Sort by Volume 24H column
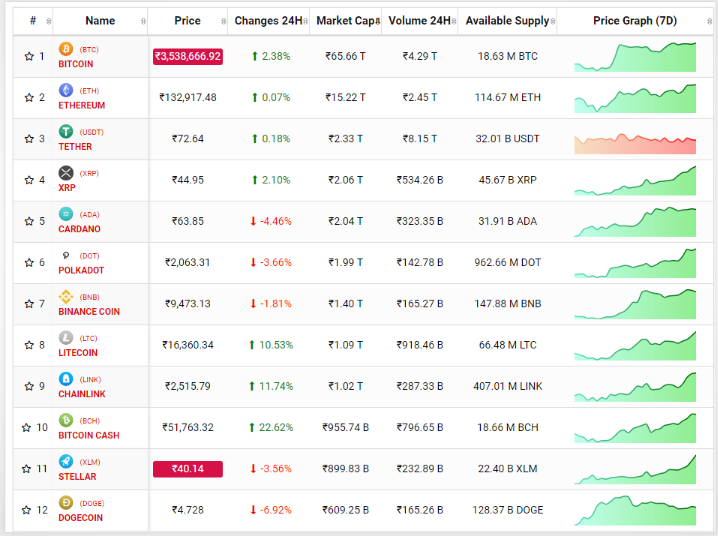718x536 pixels. click(419, 21)
